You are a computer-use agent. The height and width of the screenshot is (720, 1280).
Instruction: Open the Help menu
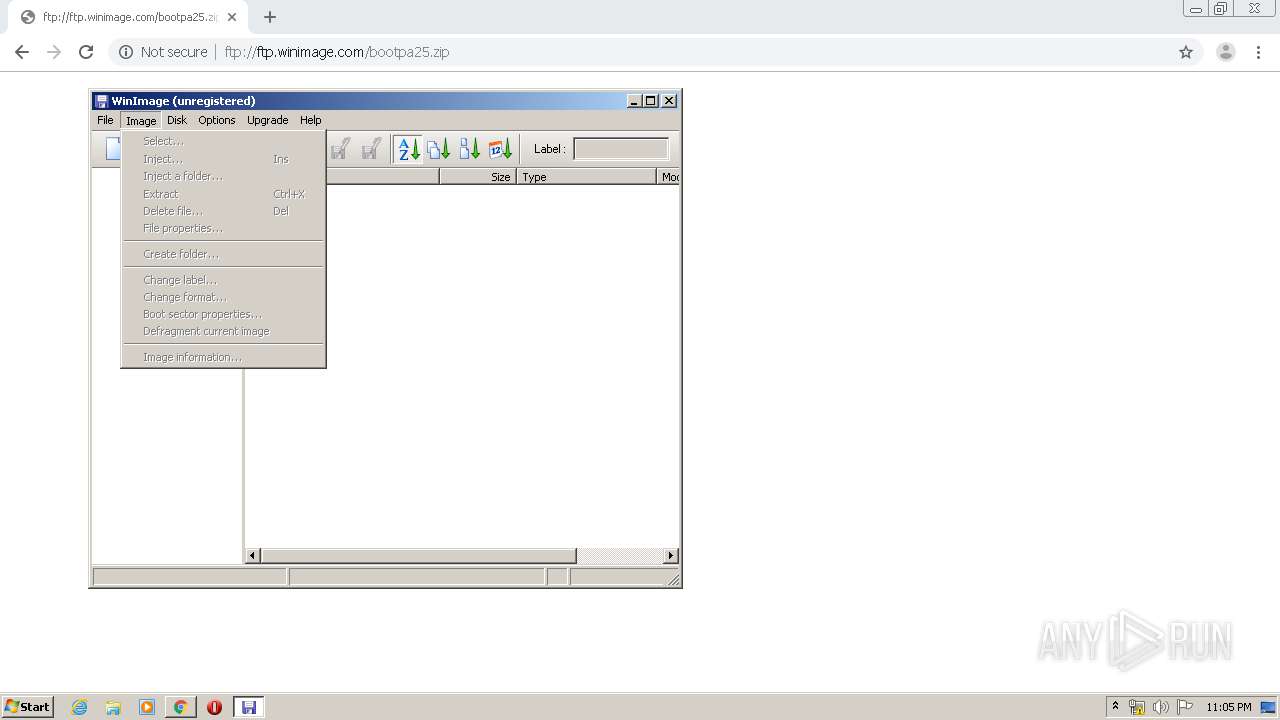click(311, 120)
